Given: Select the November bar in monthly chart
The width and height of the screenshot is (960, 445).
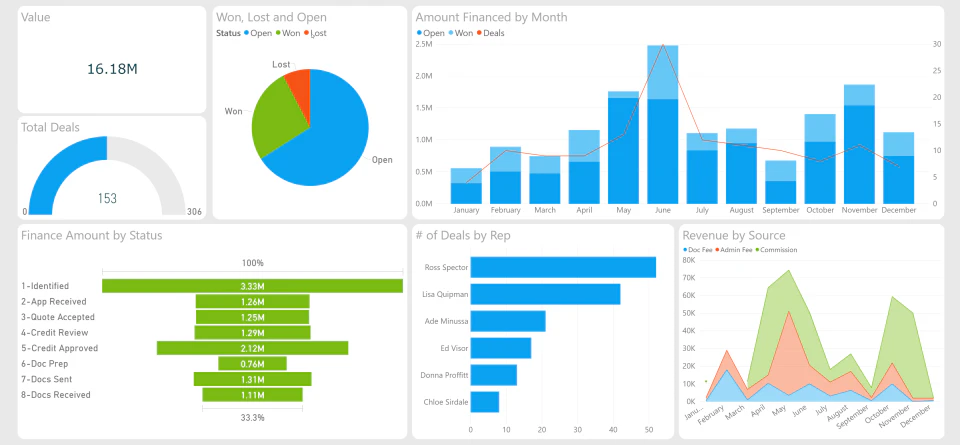Looking at the screenshot, I should click(x=859, y=144).
